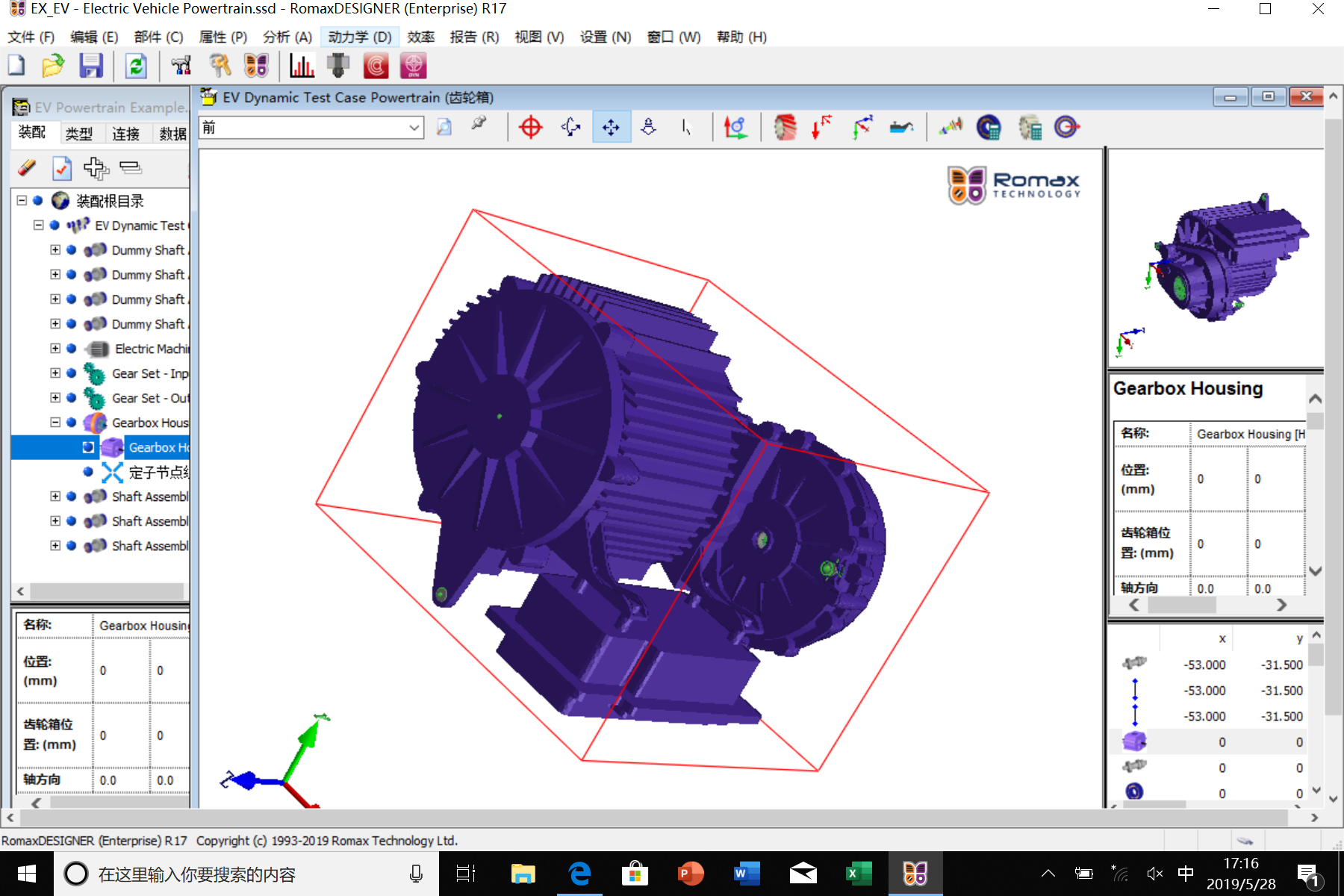This screenshot has height=896, width=1344.
Task: Toggle blue dot for 装配根目录 row
Action: (x=38, y=201)
